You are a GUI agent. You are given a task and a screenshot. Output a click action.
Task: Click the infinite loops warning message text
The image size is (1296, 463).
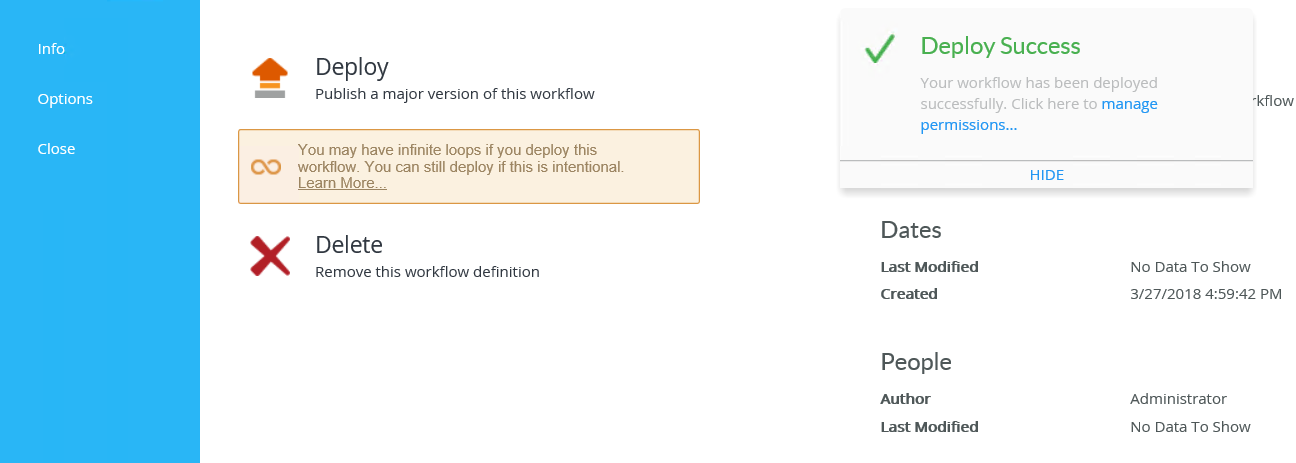[x=460, y=158]
